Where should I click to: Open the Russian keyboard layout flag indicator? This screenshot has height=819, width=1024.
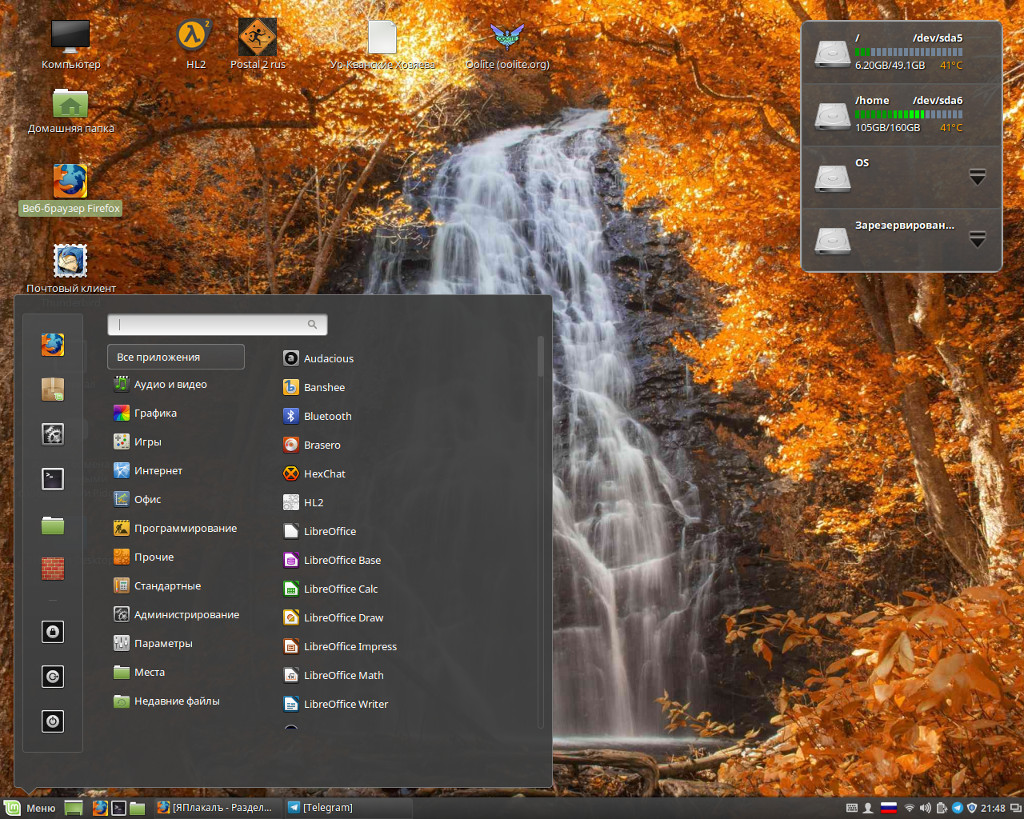pos(888,808)
